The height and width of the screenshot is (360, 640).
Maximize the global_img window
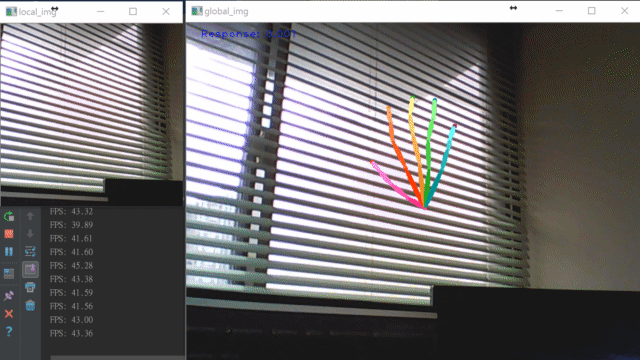click(592, 11)
